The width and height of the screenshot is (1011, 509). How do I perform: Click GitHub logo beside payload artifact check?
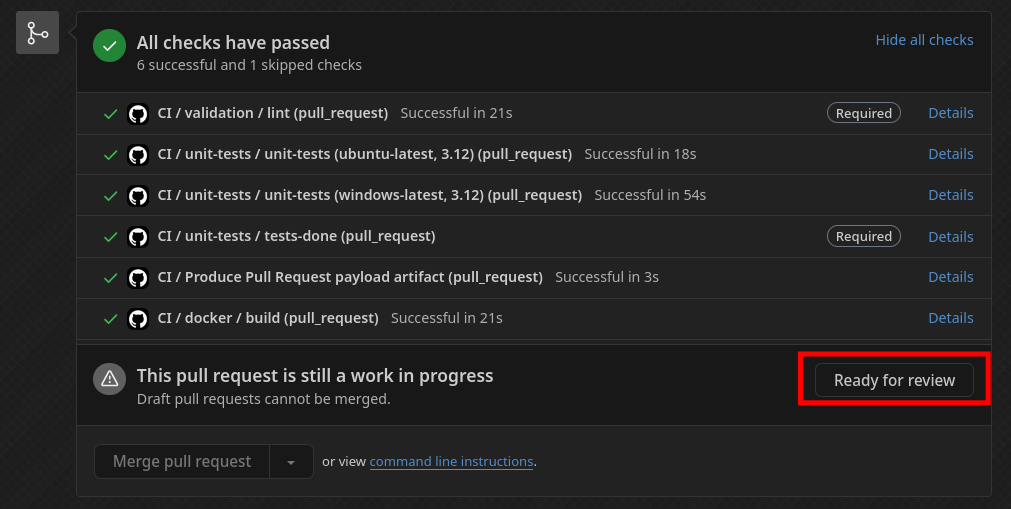138,278
